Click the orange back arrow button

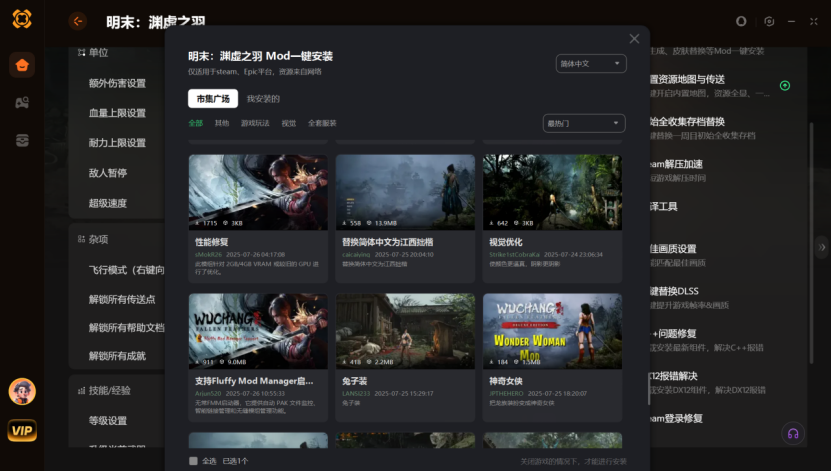tap(78, 21)
